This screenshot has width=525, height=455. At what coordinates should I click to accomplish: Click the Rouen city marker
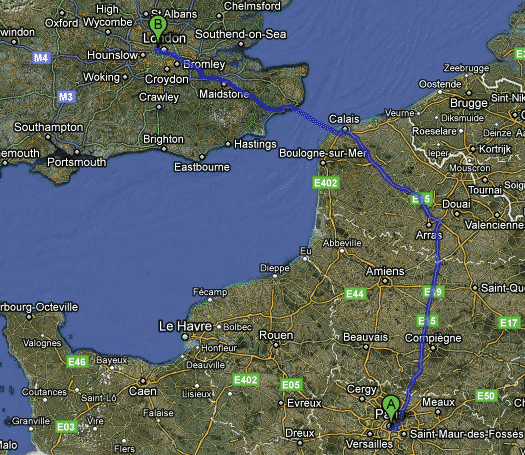tap(276, 345)
